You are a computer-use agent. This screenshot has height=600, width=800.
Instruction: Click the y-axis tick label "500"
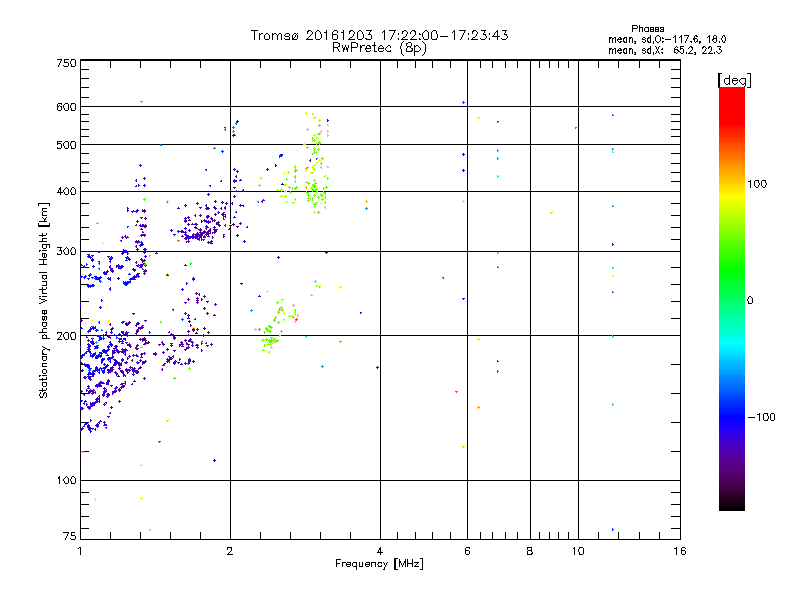pos(66,145)
